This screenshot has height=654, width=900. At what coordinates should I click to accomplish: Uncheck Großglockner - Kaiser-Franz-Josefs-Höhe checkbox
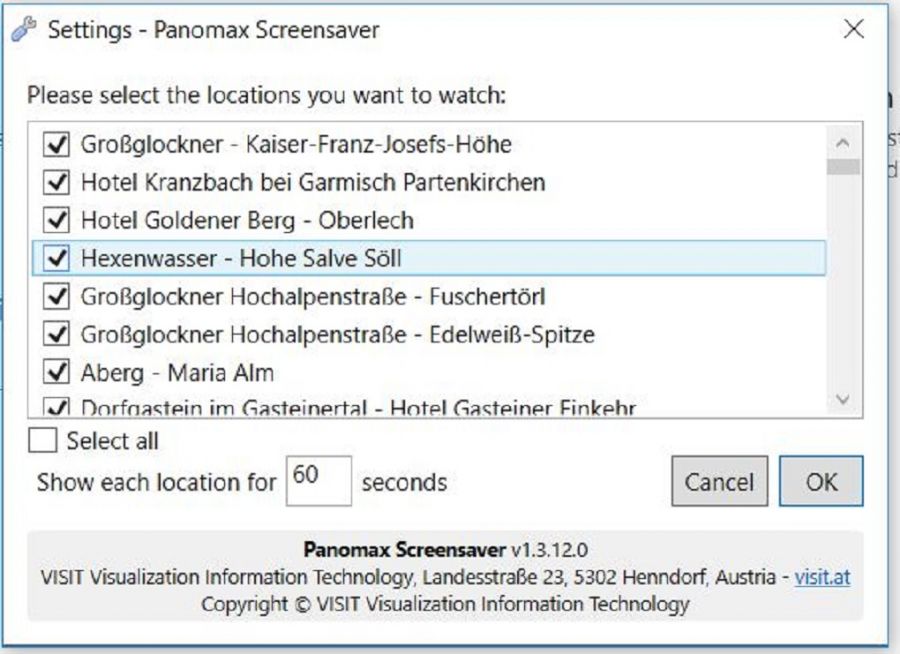point(56,144)
